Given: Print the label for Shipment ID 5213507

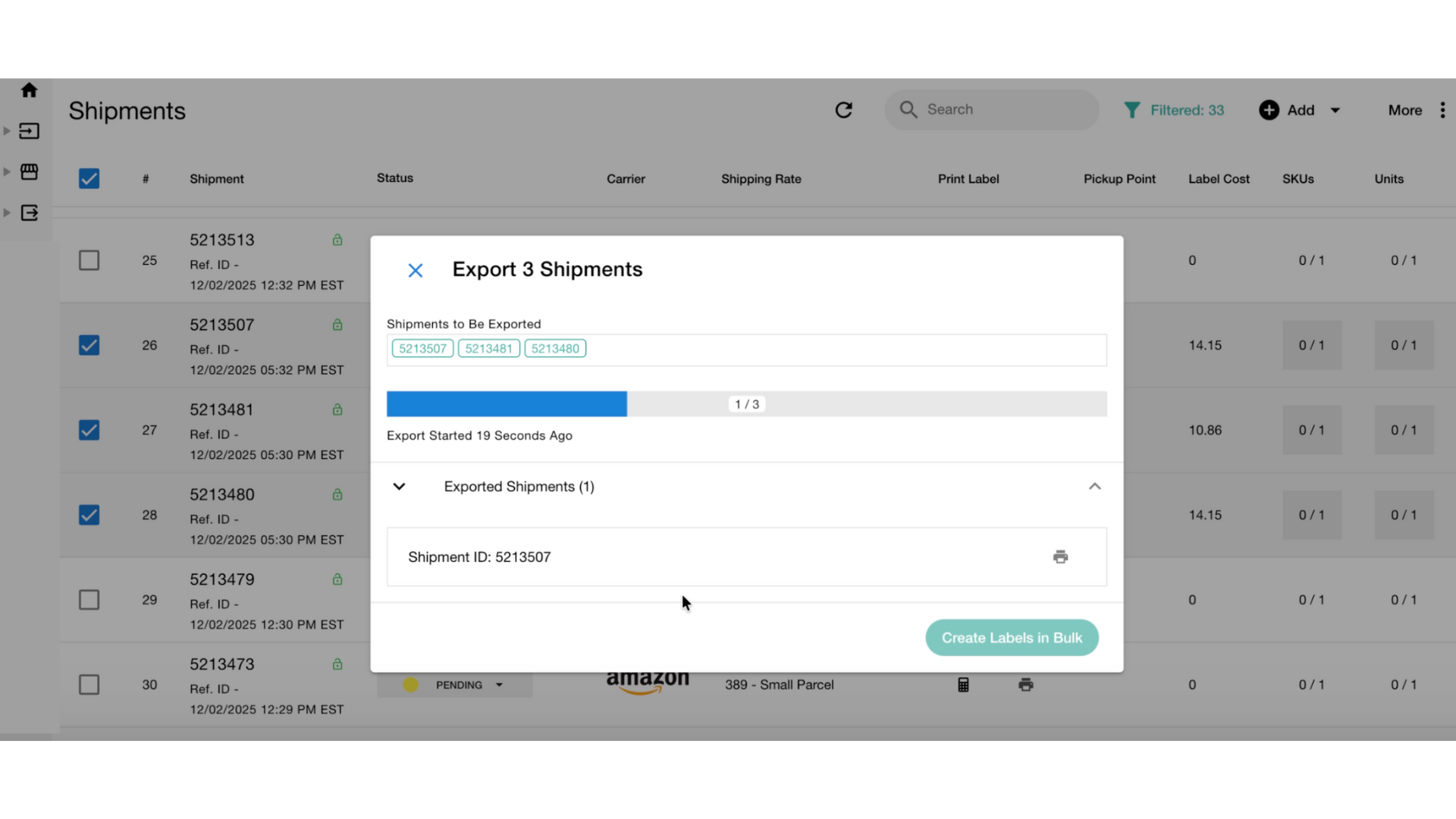Looking at the screenshot, I should tap(1060, 557).
